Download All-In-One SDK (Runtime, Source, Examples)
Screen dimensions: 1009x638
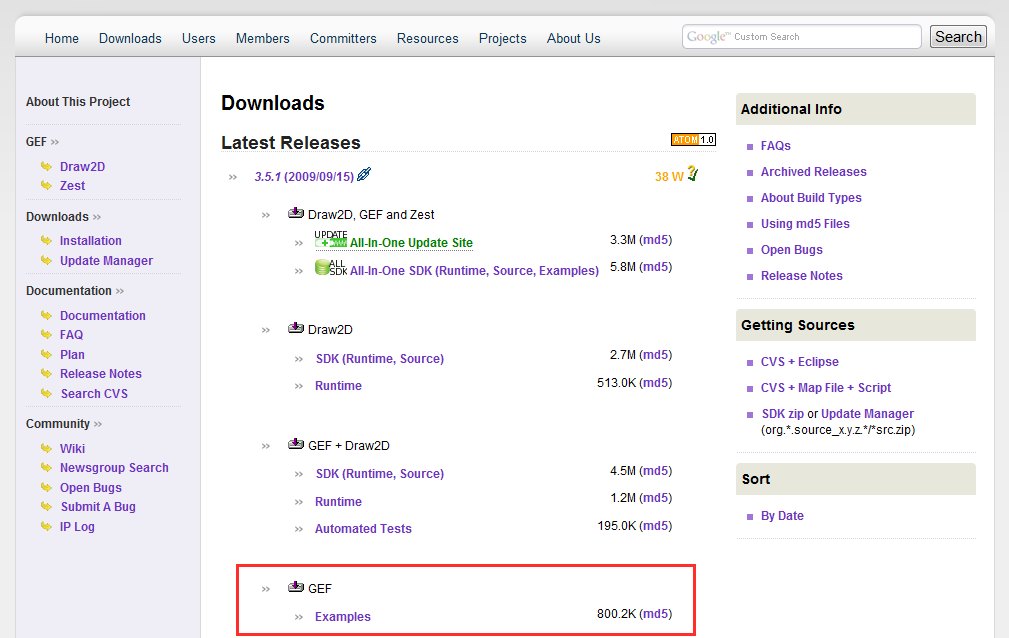coord(474,271)
